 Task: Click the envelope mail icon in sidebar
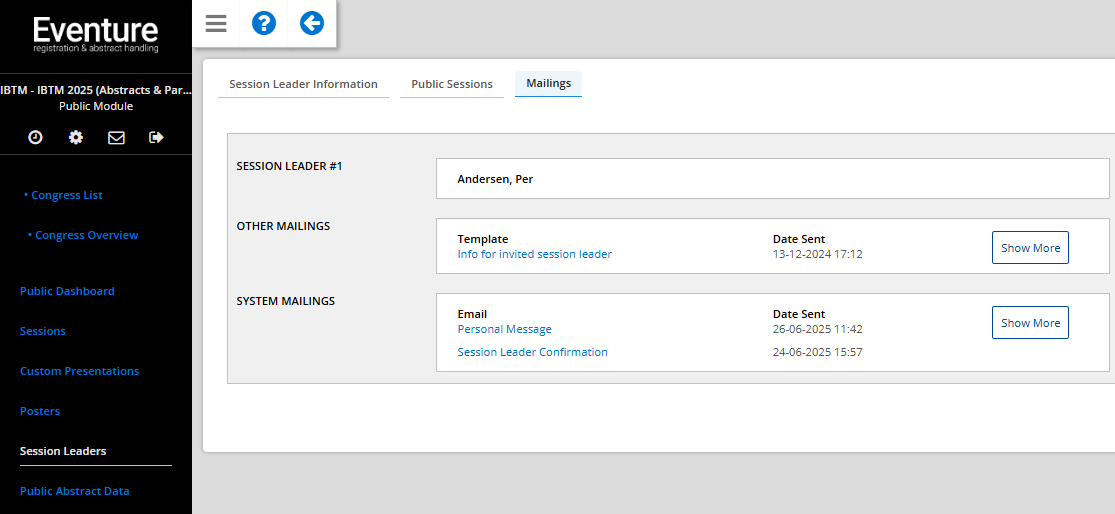click(116, 137)
